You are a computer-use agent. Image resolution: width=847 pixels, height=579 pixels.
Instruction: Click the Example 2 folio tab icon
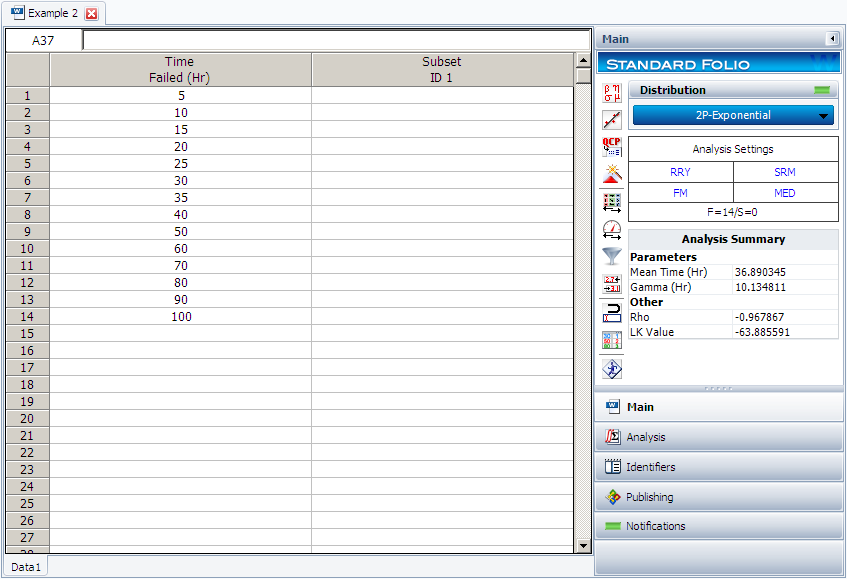click(17, 12)
